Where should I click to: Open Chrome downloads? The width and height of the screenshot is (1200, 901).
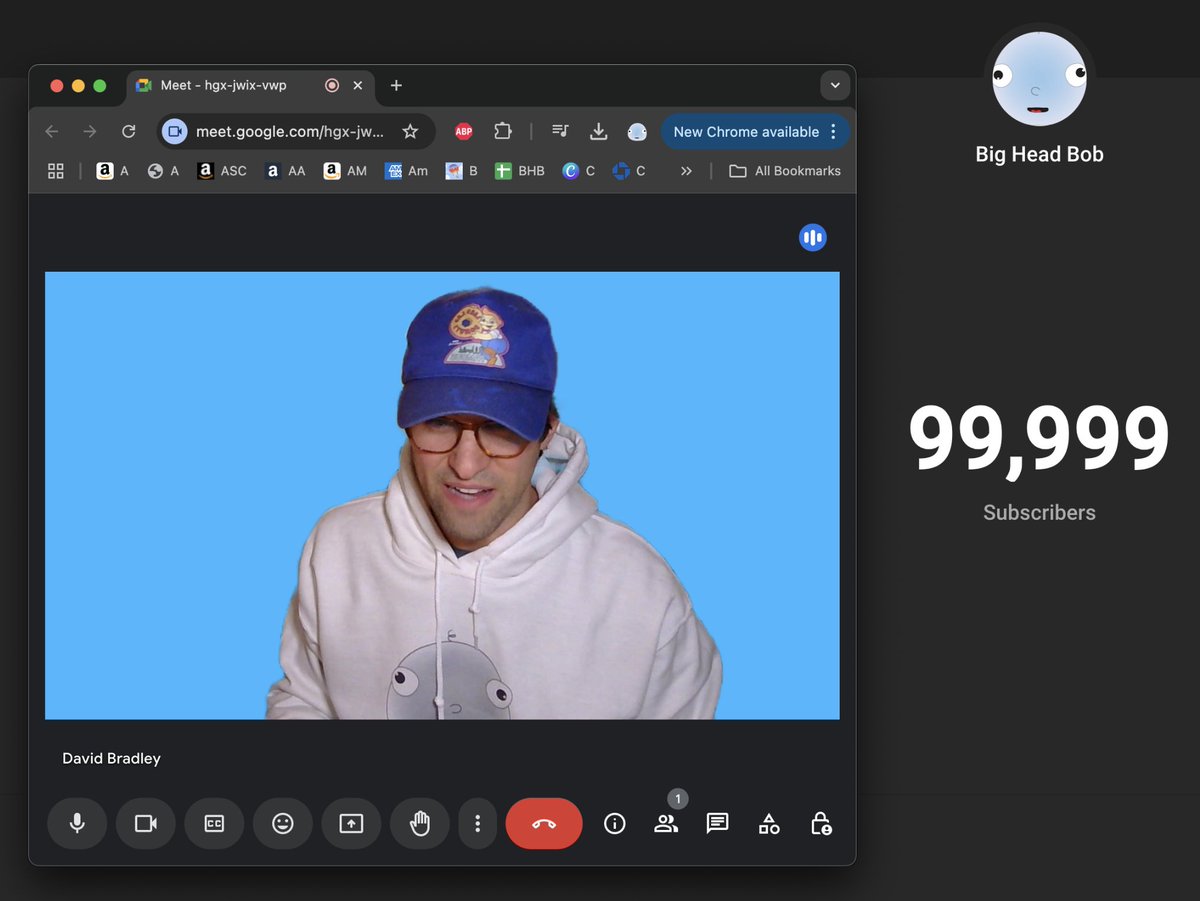tap(598, 131)
